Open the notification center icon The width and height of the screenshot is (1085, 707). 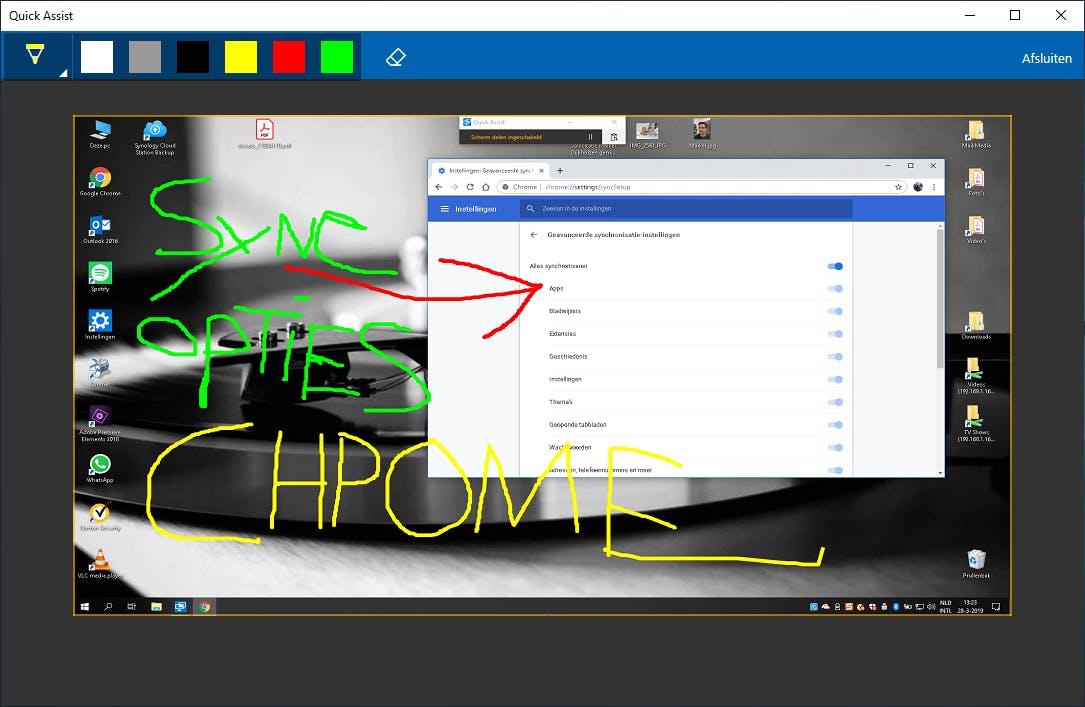(x=996, y=607)
